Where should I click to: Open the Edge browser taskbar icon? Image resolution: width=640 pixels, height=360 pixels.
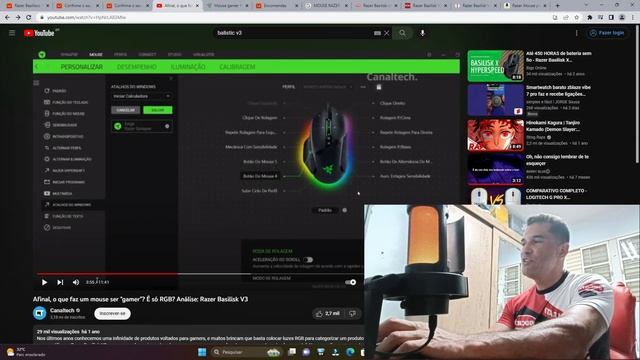click(x=350, y=352)
